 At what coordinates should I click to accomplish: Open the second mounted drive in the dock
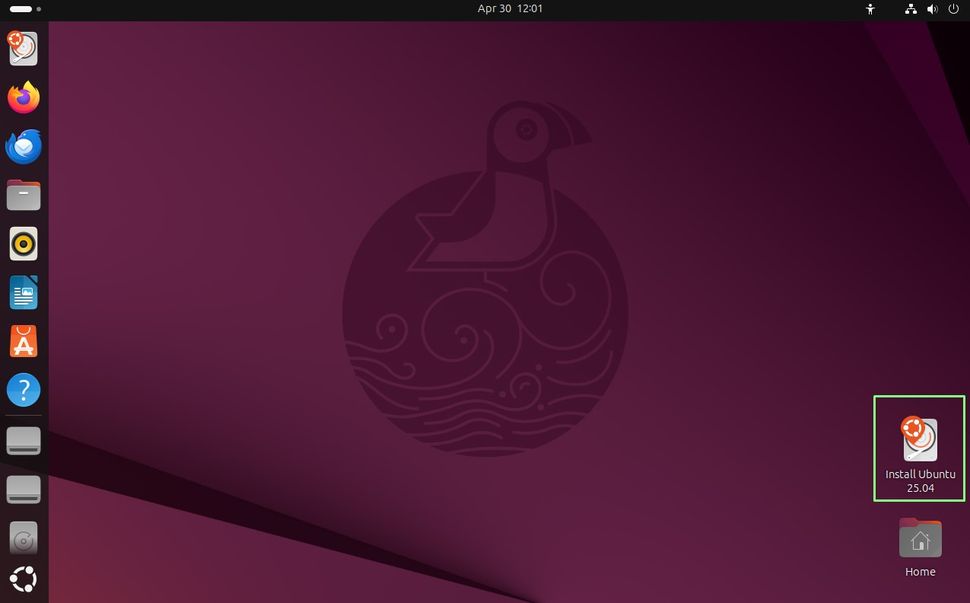(23, 489)
